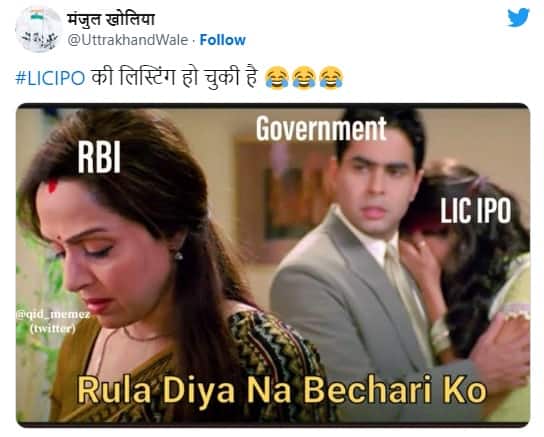Click the RBI label in the meme
This screenshot has width=544, height=437.
point(99,157)
